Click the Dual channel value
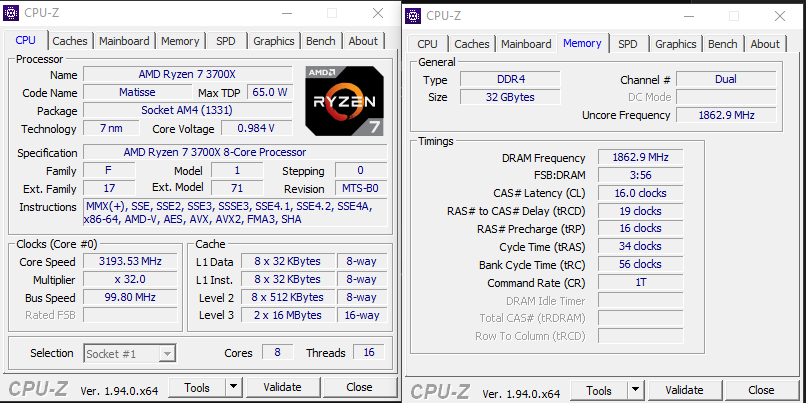Viewport: 806px width, 403px height. click(x=726, y=79)
